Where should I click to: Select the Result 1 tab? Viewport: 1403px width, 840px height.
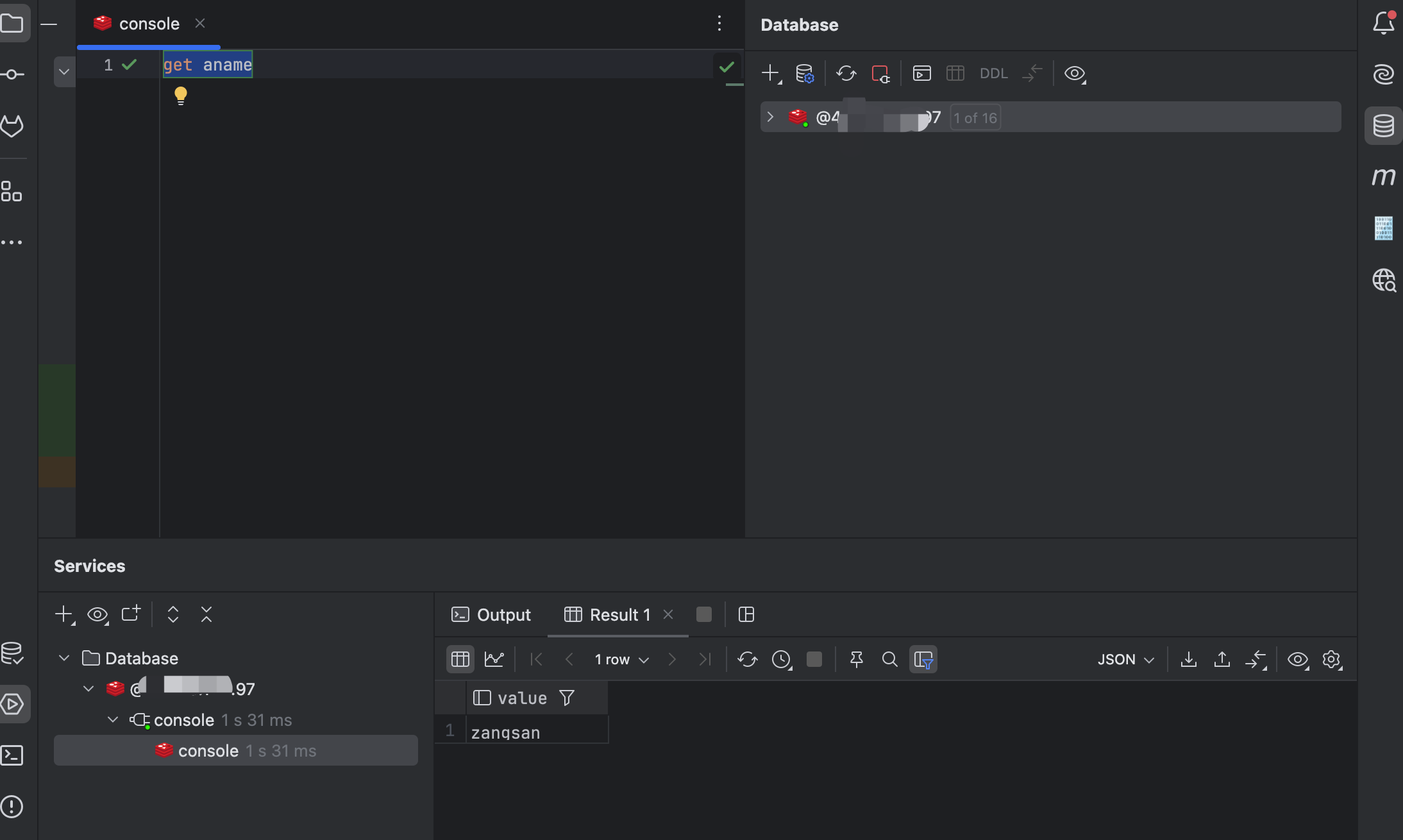point(618,614)
